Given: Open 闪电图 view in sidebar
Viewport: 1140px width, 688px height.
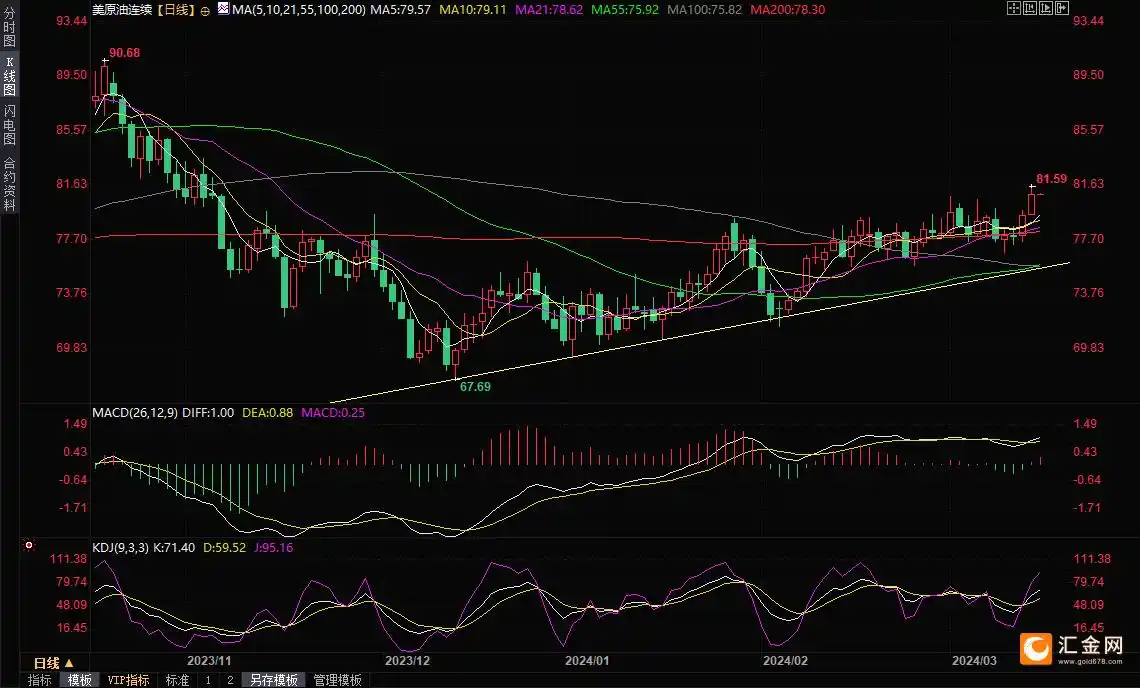Looking at the screenshot, I should (9, 126).
